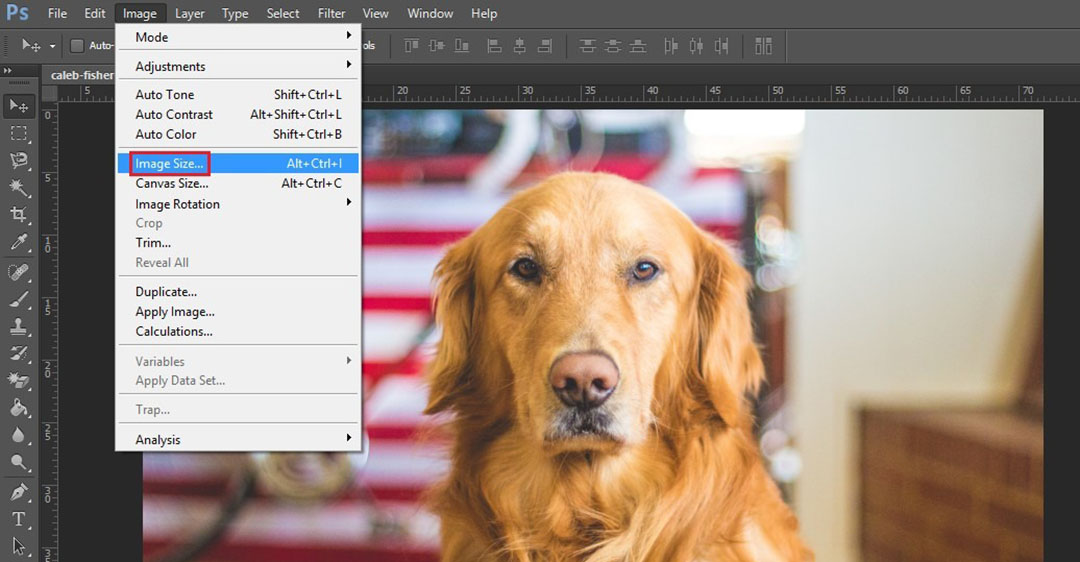The width and height of the screenshot is (1080, 562).
Task: Select the Path Selection tool
Action: click(x=19, y=547)
